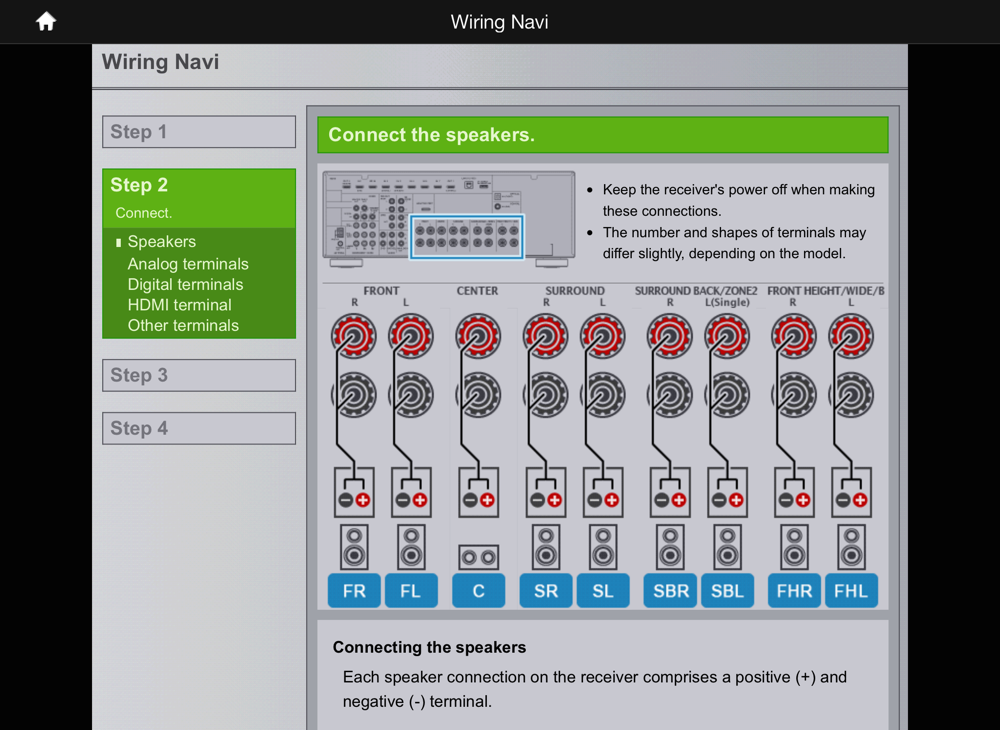Click the Front R black negative terminal
The height and width of the screenshot is (730, 1000).
point(354,395)
